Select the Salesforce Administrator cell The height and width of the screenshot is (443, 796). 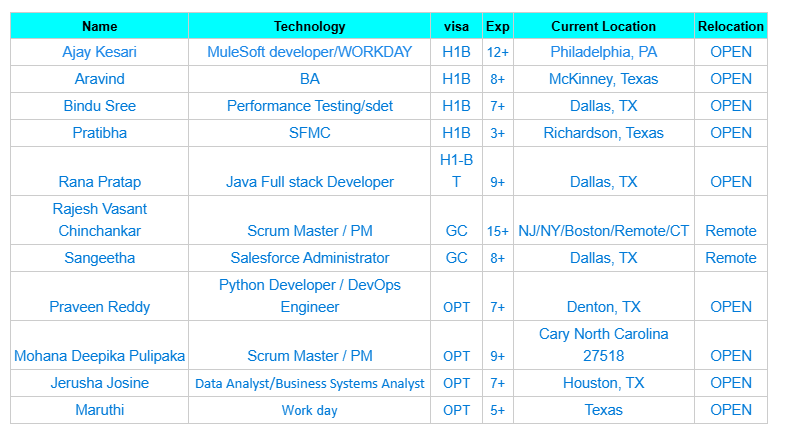(x=310, y=258)
